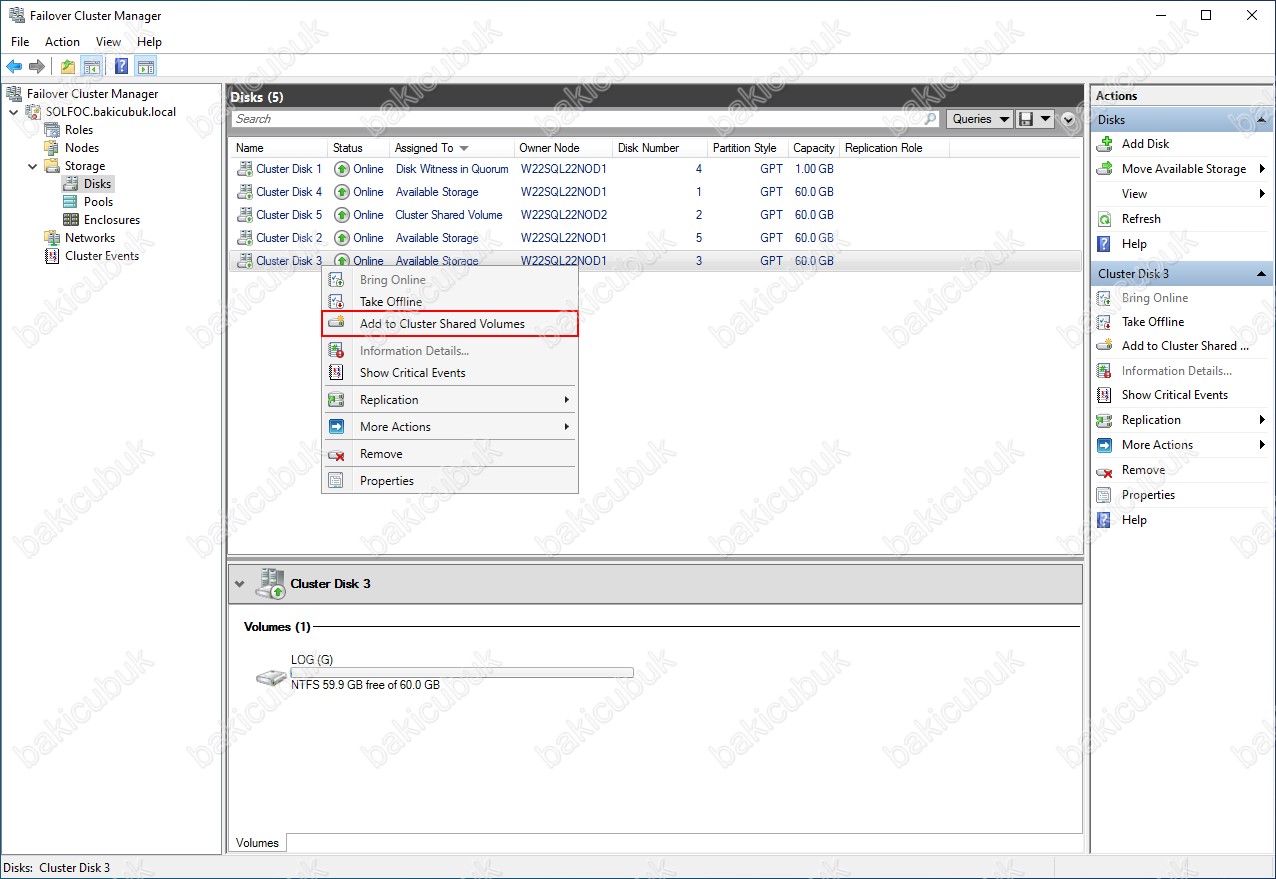Choose Add to Cluster Shared Volumes
1276x879 pixels.
450,324
